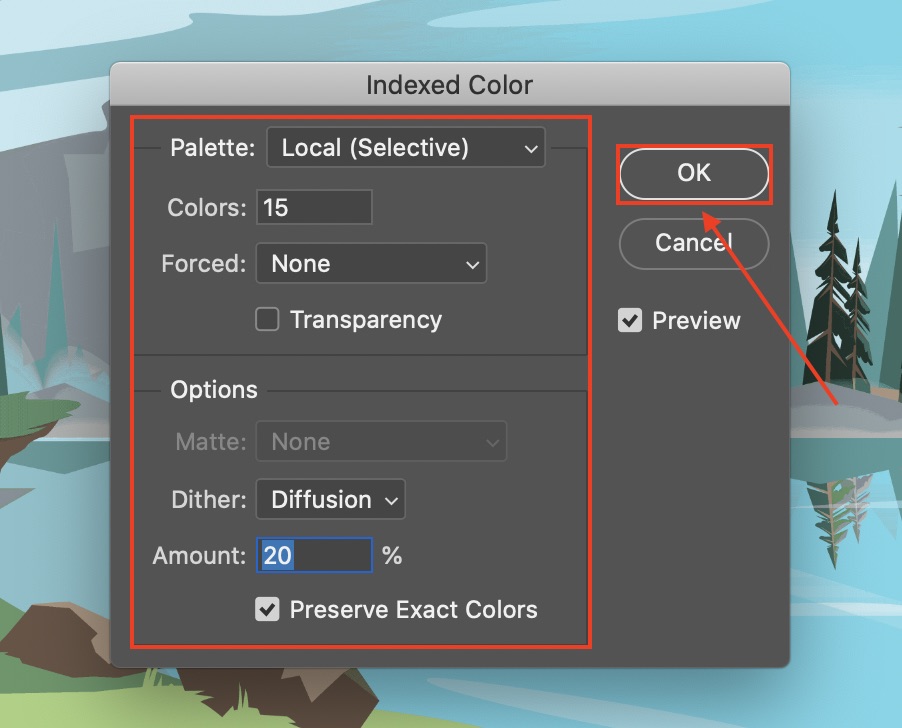Open the Dither dropdown set to Diffusion
The height and width of the screenshot is (728, 902).
pos(330,500)
